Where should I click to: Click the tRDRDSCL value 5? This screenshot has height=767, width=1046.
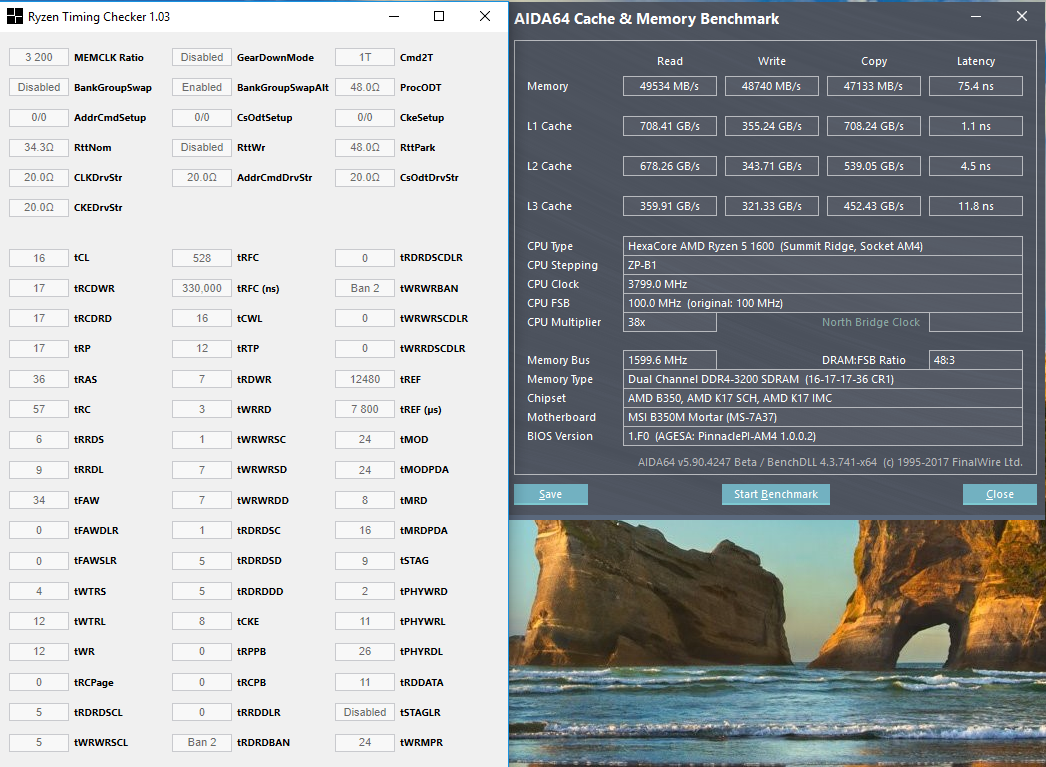pos(39,712)
